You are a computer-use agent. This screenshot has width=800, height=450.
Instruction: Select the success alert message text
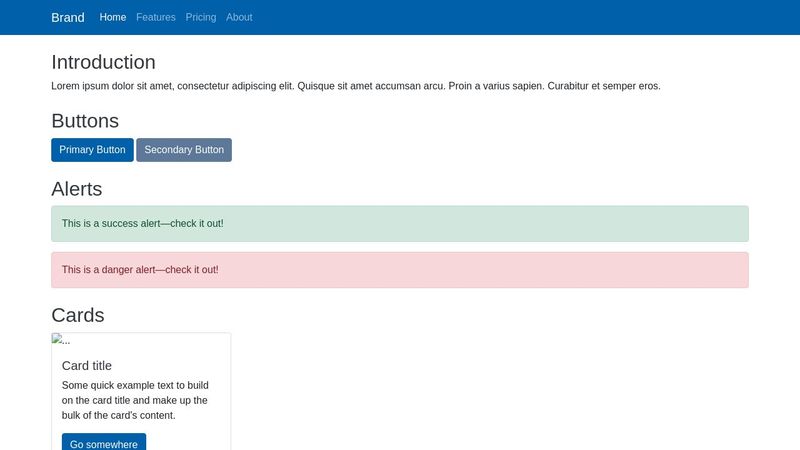(x=142, y=223)
